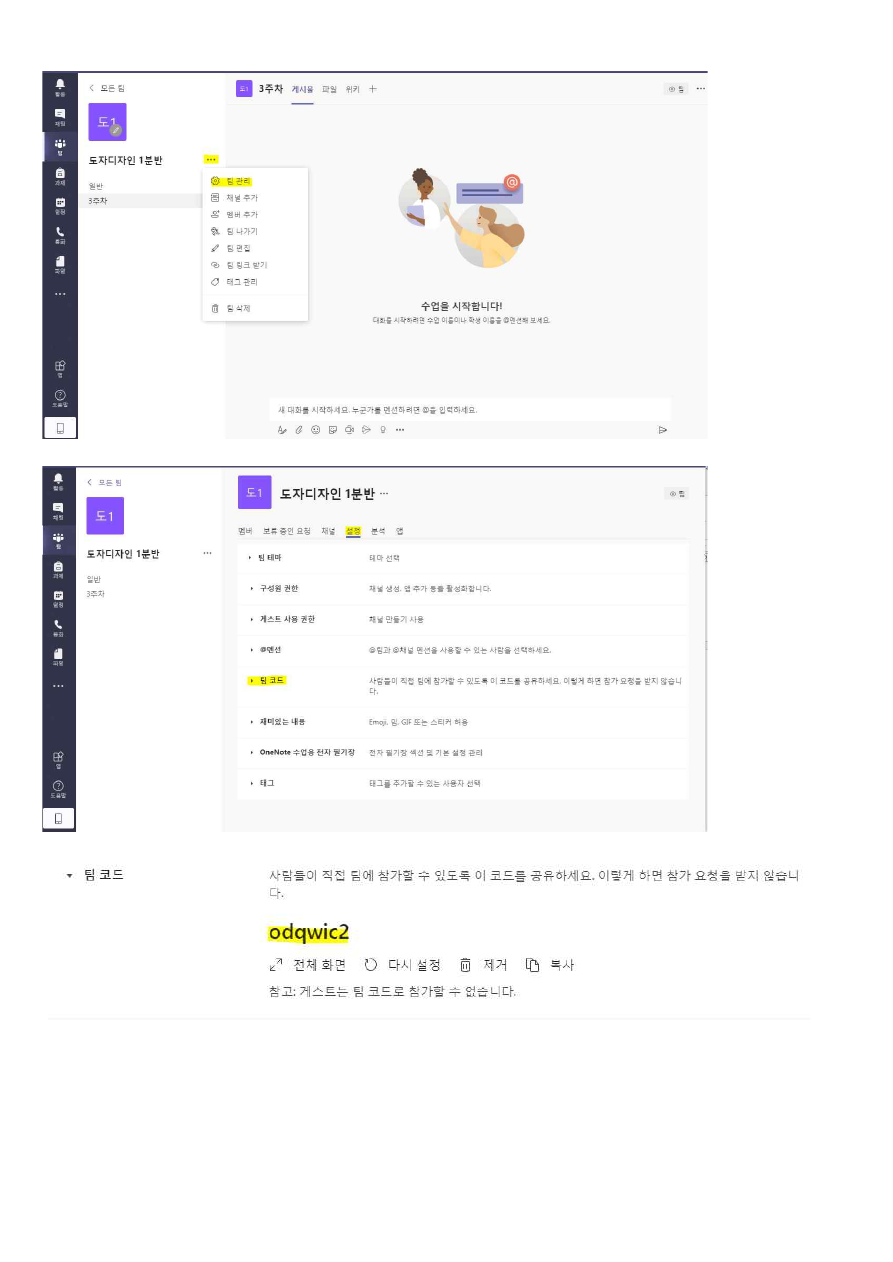Click the 태그 관리 tag icon
This screenshot has height=1262, width=893.
pyautogui.click(x=215, y=282)
